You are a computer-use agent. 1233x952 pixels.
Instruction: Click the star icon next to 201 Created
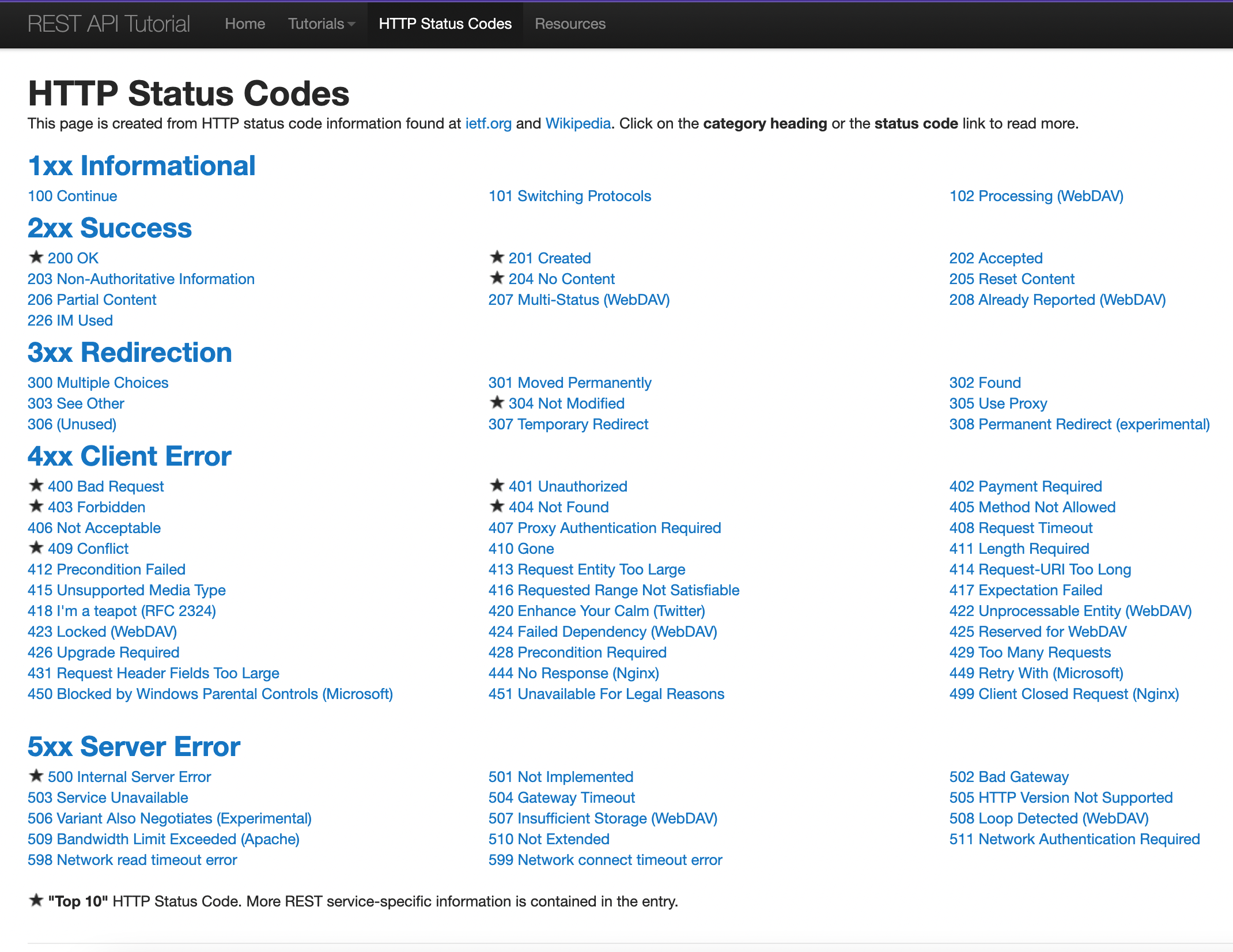pyautogui.click(x=497, y=257)
